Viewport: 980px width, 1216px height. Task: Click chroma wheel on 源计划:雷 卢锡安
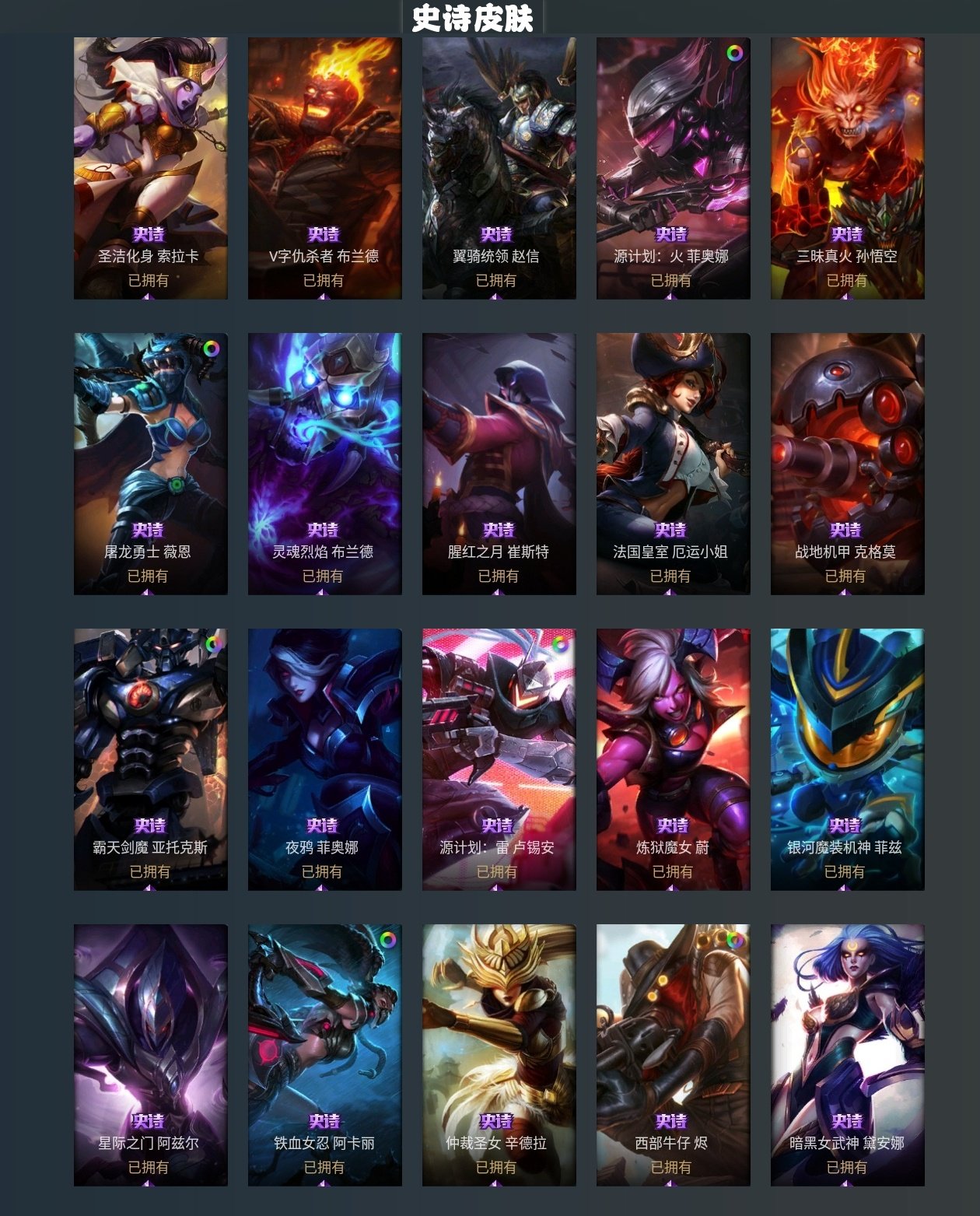click(x=560, y=643)
